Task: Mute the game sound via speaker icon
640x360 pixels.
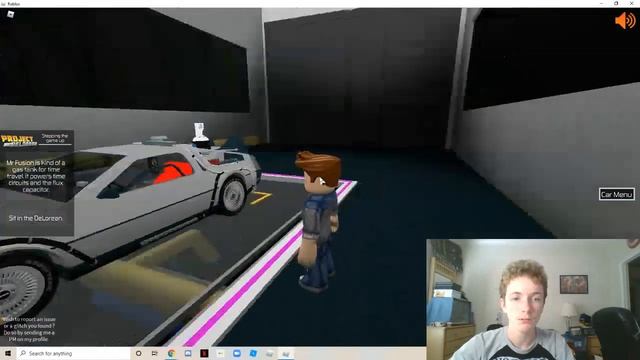Action: click(625, 20)
